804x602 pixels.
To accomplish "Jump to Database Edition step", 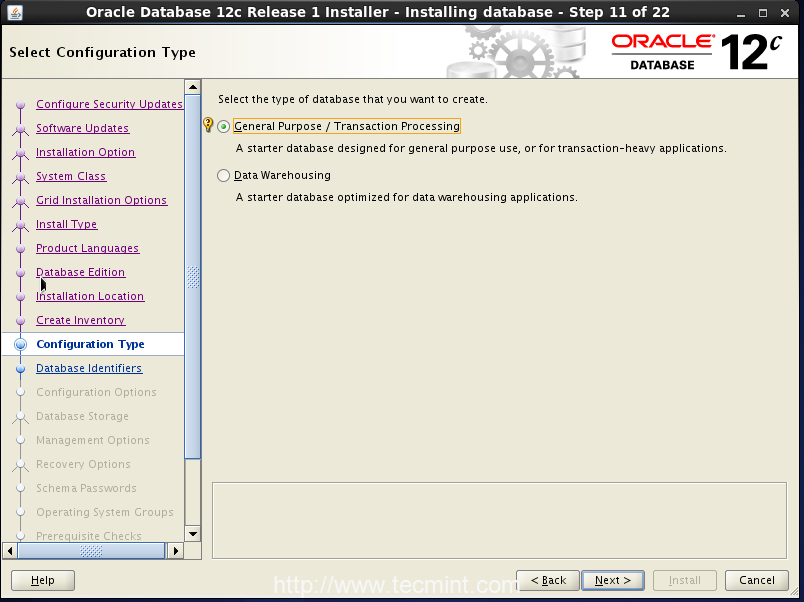I will click(80, 272).
